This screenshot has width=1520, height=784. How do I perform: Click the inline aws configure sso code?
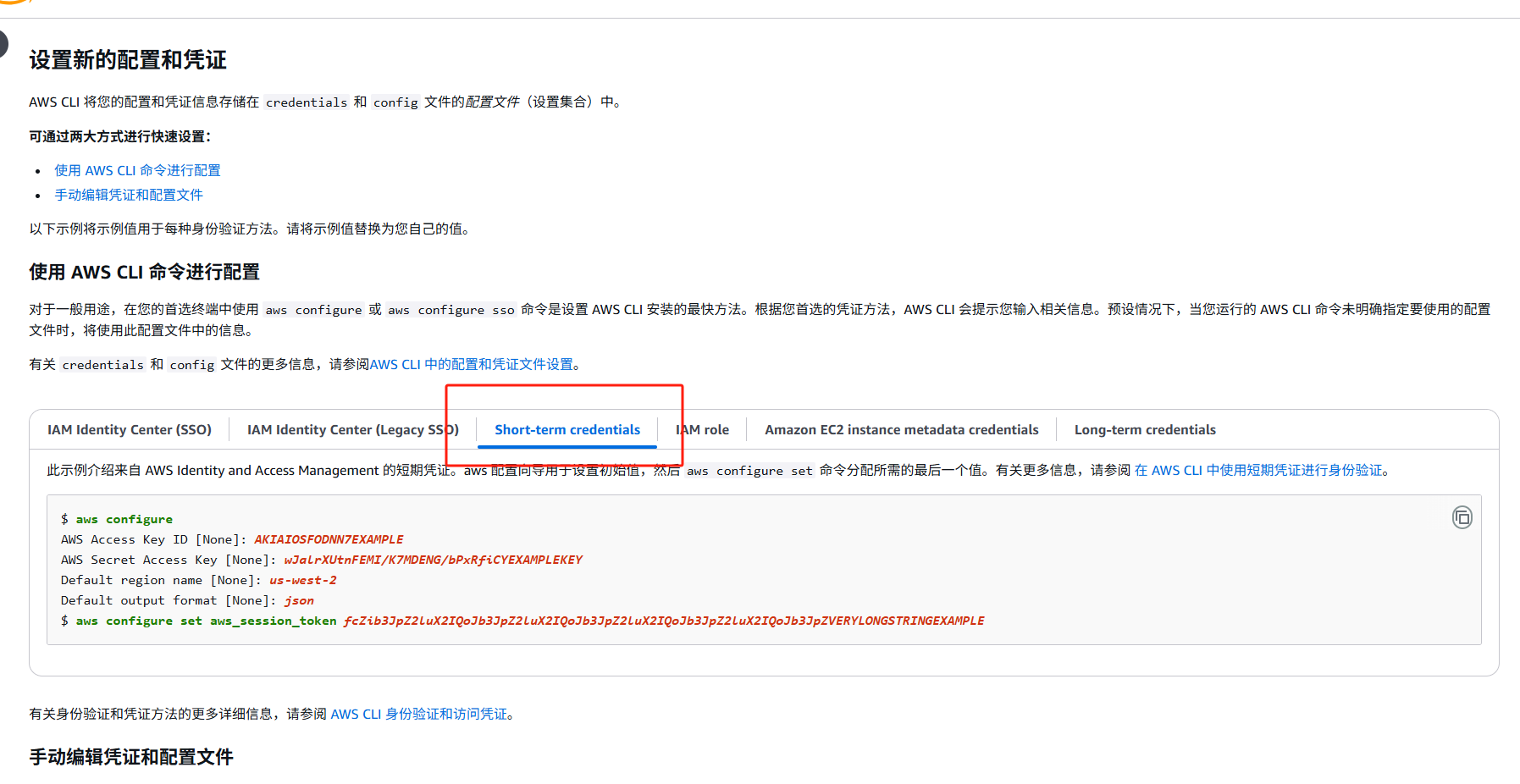click(451, 310)
